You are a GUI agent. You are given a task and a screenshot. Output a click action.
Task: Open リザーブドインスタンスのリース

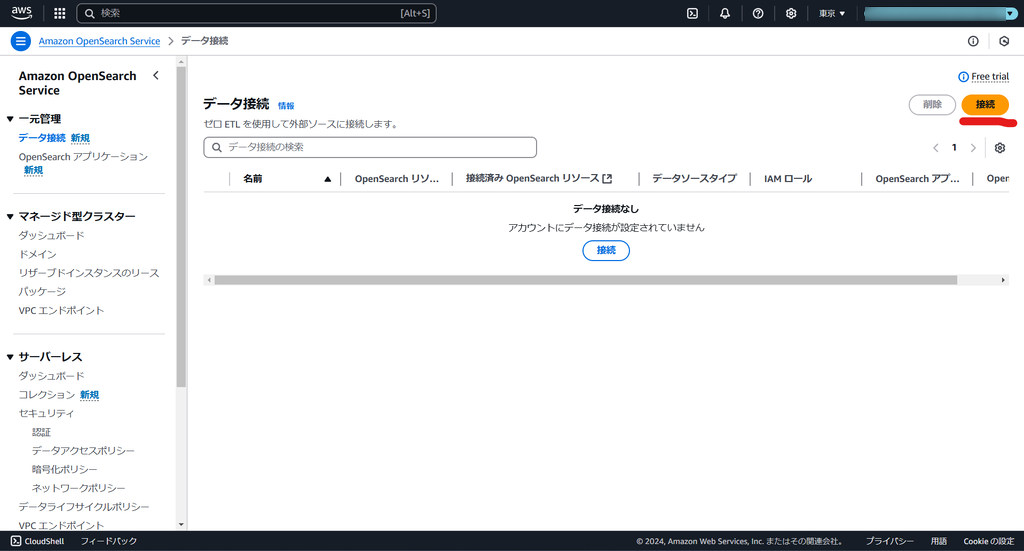(x=89, y=273)
